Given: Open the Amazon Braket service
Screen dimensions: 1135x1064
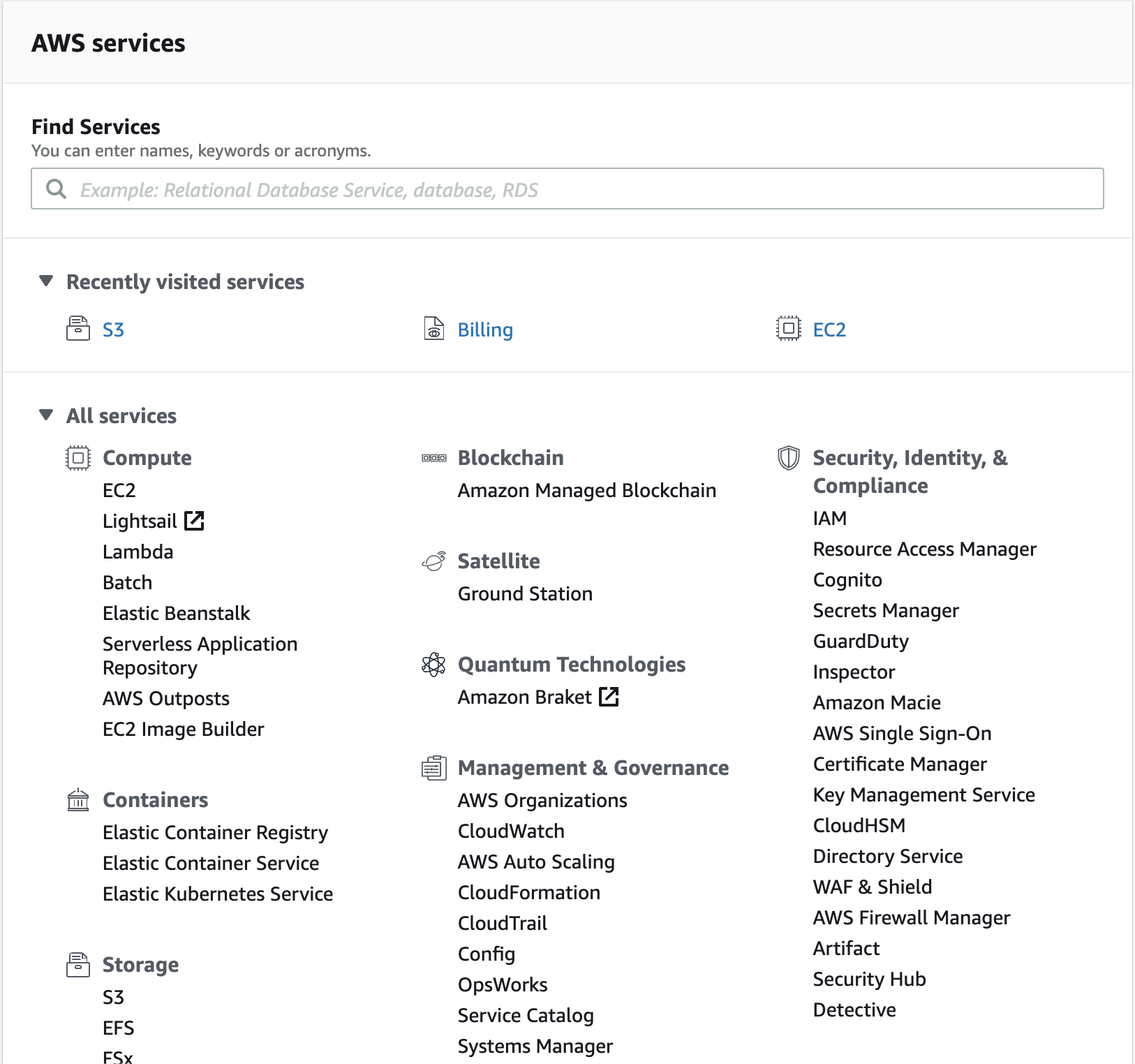Looking at the screenshot, I should click(525, 697).
